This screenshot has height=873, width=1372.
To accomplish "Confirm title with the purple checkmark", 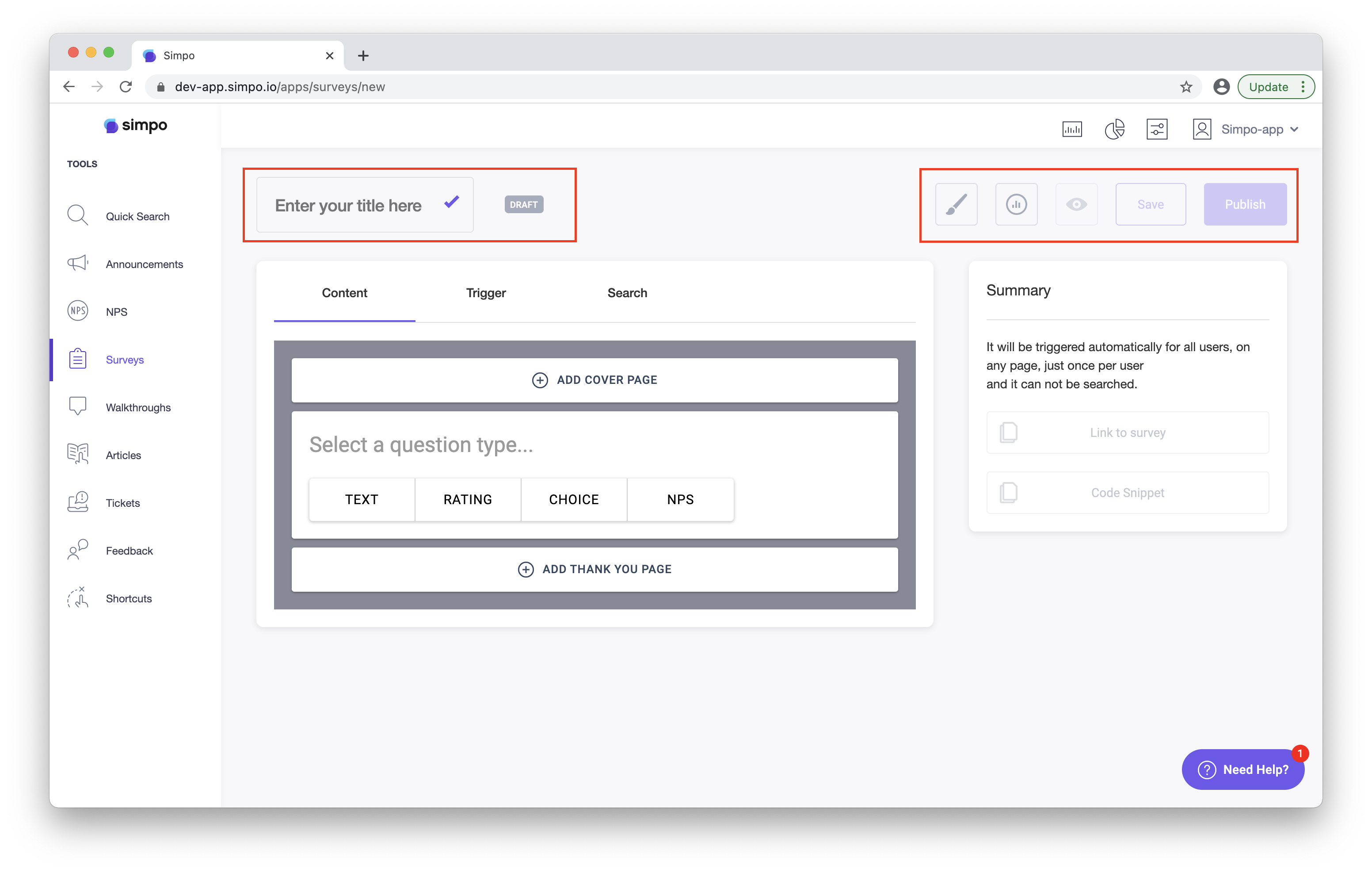I will (x=451, y=202).
